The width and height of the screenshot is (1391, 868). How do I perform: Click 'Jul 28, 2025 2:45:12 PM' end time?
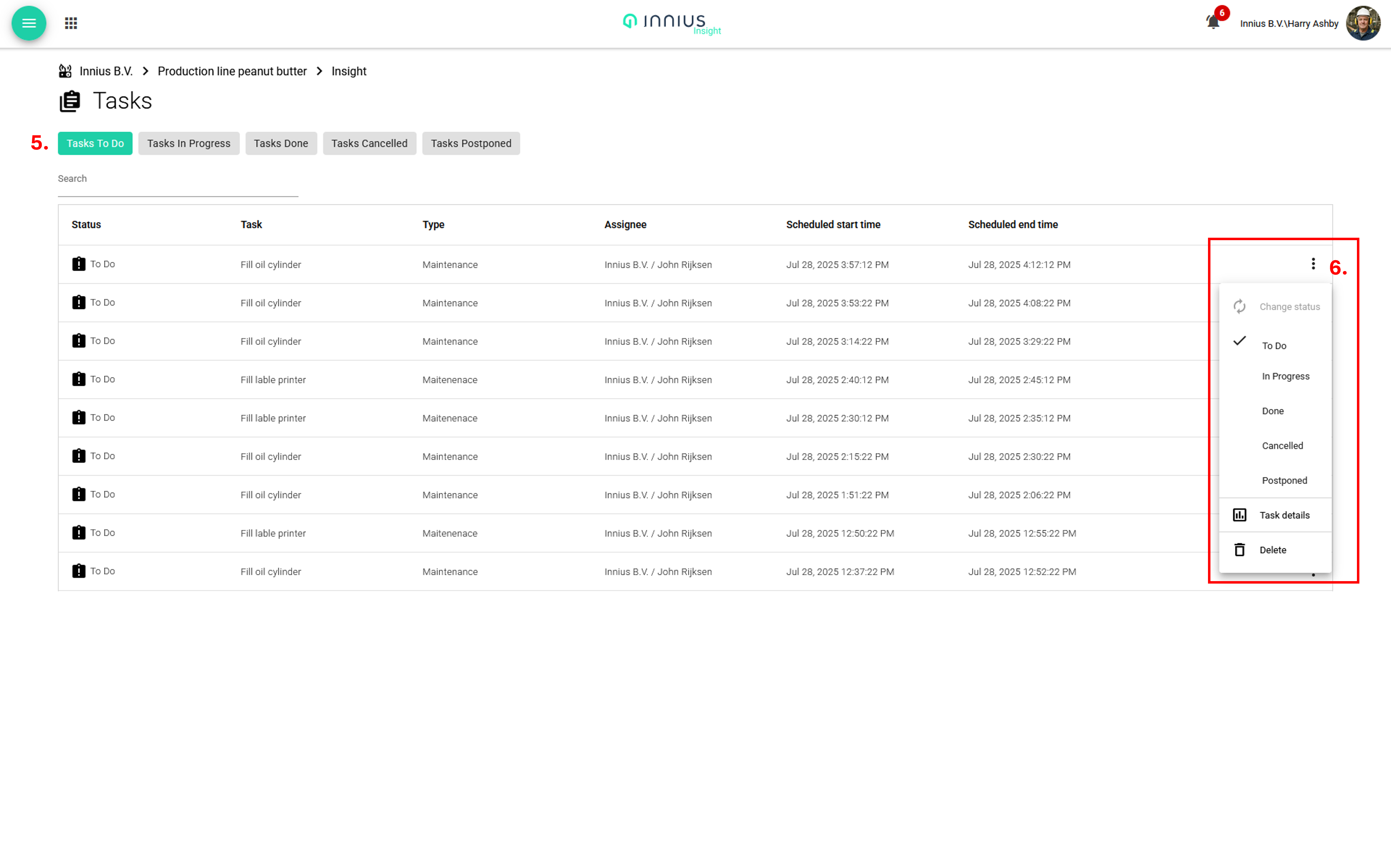(1019, 380)
